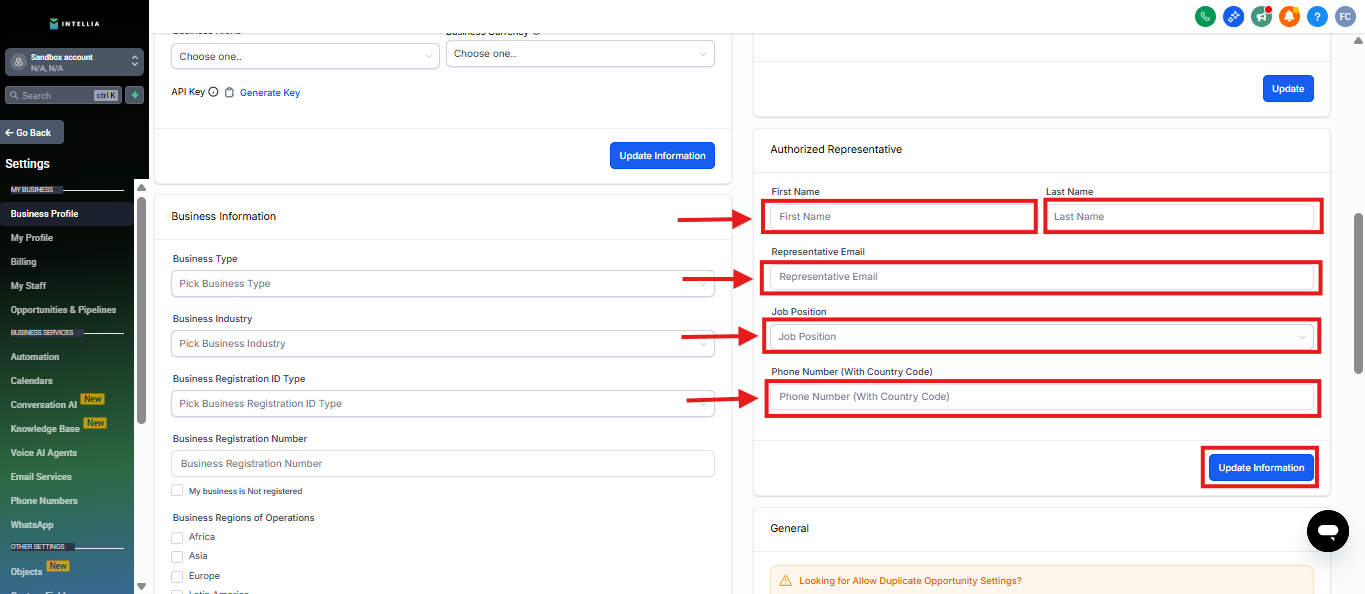Viewport: 1365px width, 594px height.
Task: Enable the Europe region checkbox
Action: (x=177, y=576)
